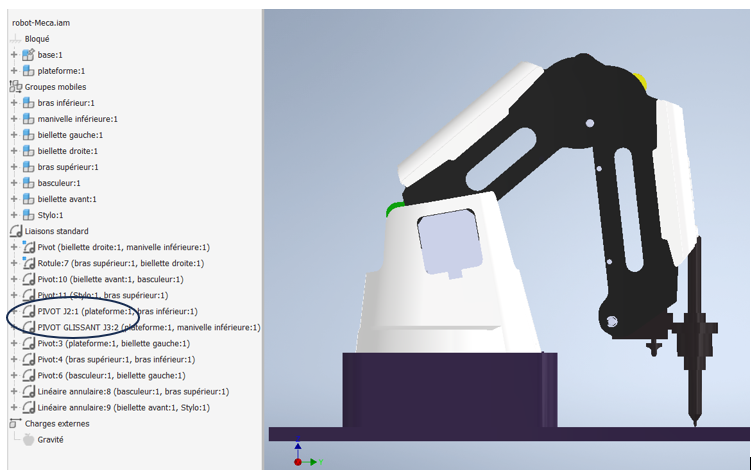Screen dimensions: 753x470
Task: Expand the bras supérieur:1 node
Action: (14, 167)
